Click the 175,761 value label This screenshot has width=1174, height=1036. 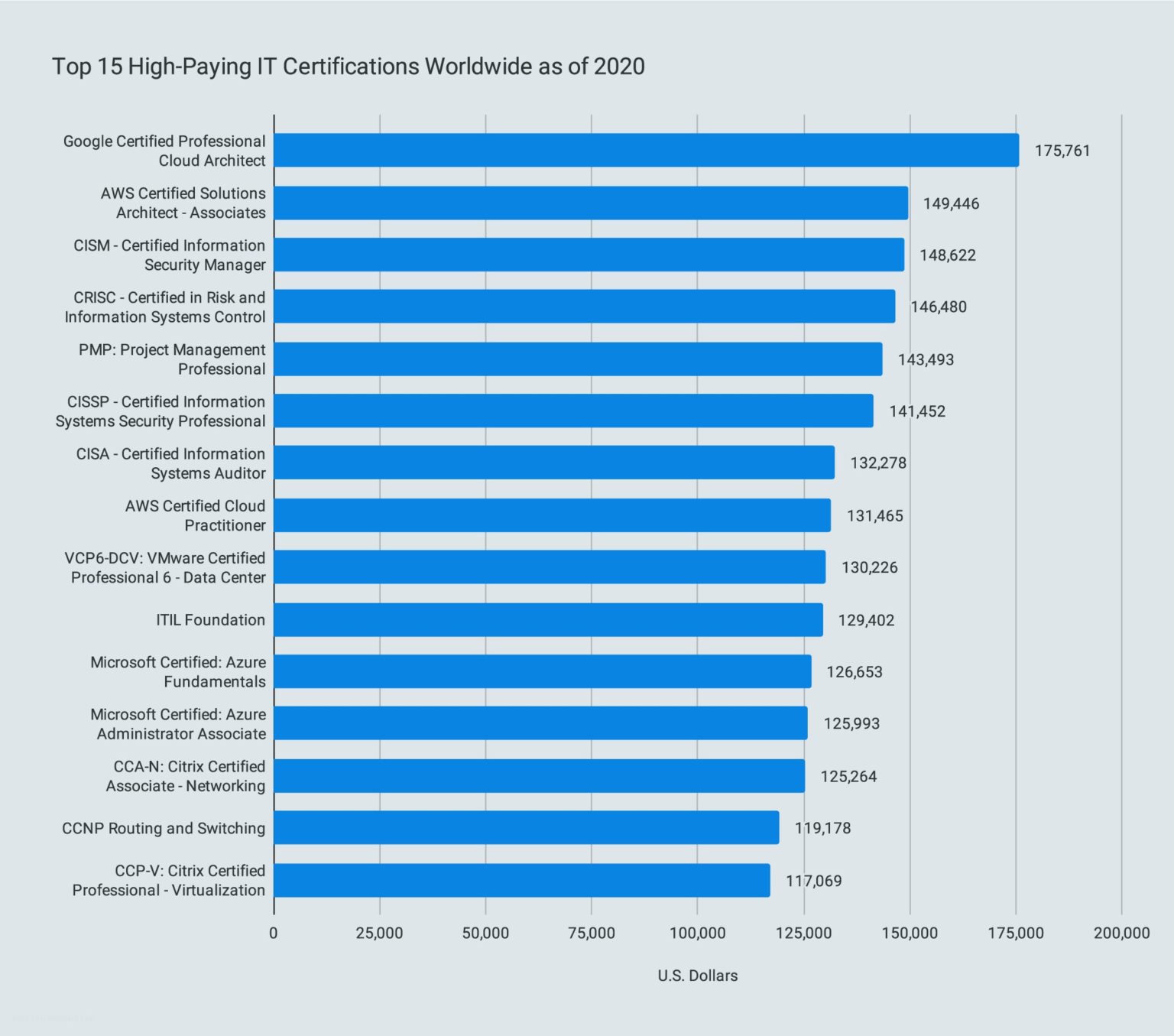click(1062, 151)
